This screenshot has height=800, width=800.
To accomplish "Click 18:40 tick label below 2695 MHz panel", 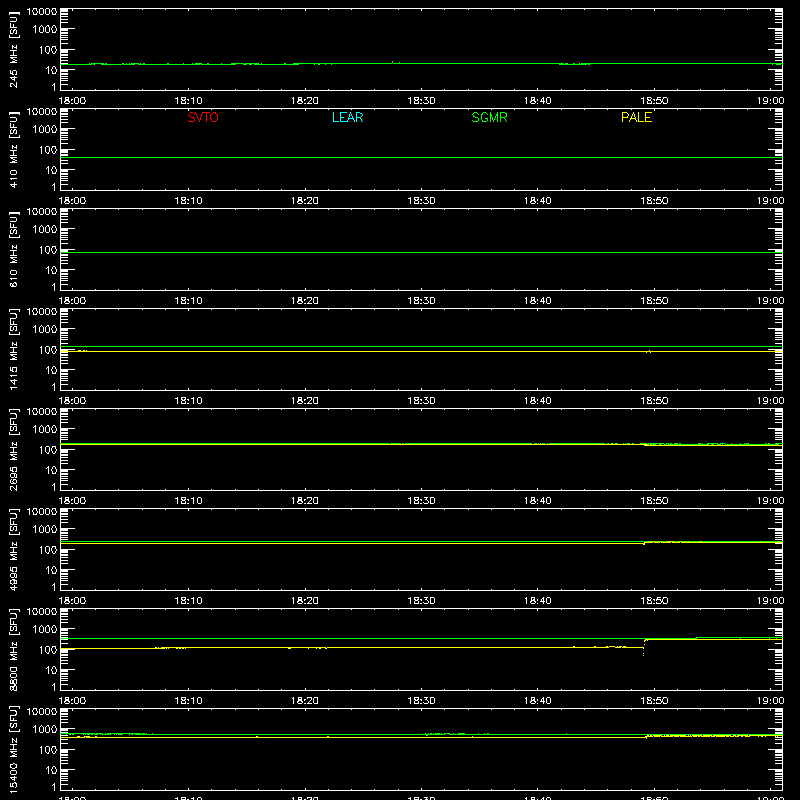I will click(x=538, y=501).
